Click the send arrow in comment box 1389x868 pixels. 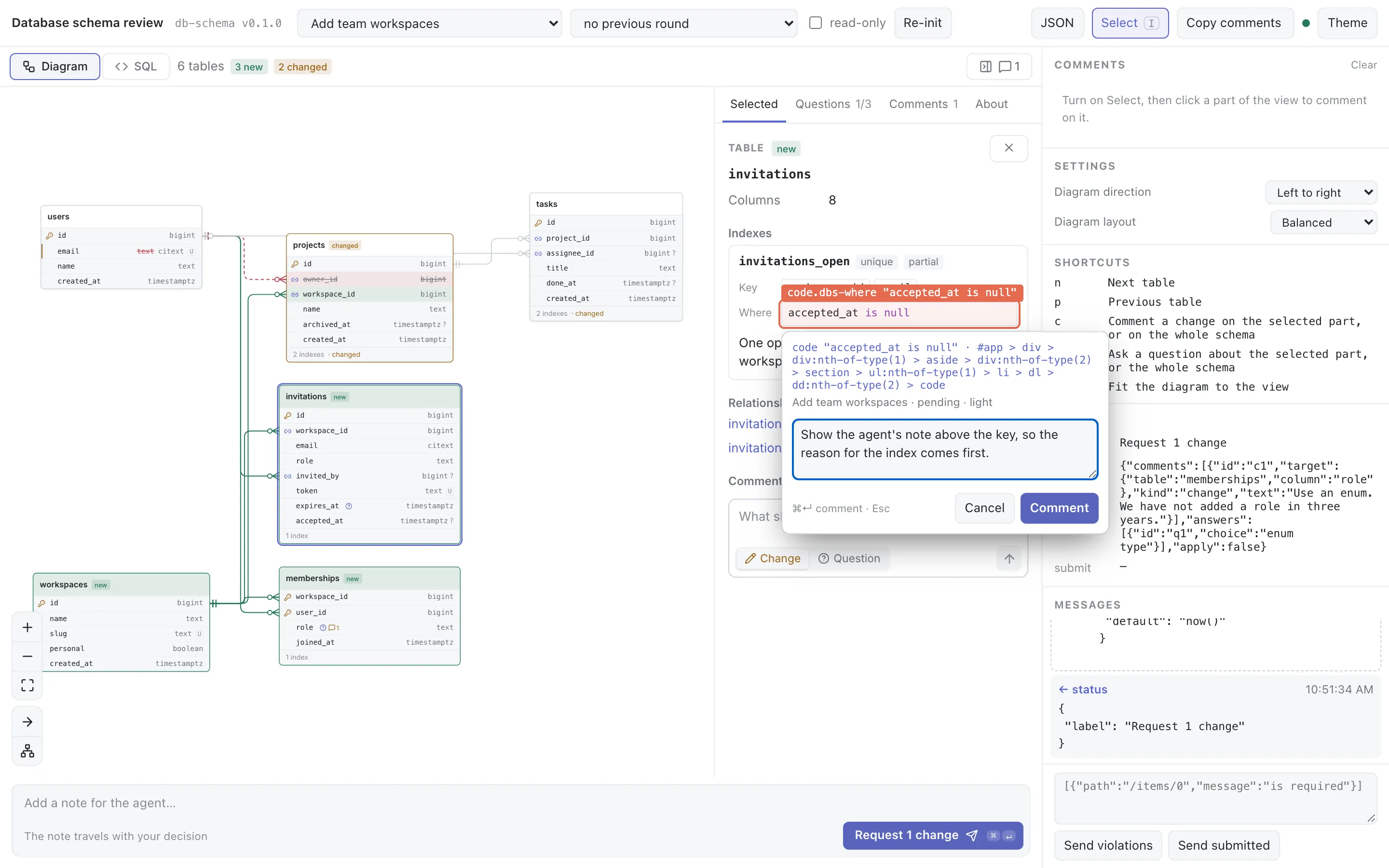pyautogui.click(x=1009, y=558)
